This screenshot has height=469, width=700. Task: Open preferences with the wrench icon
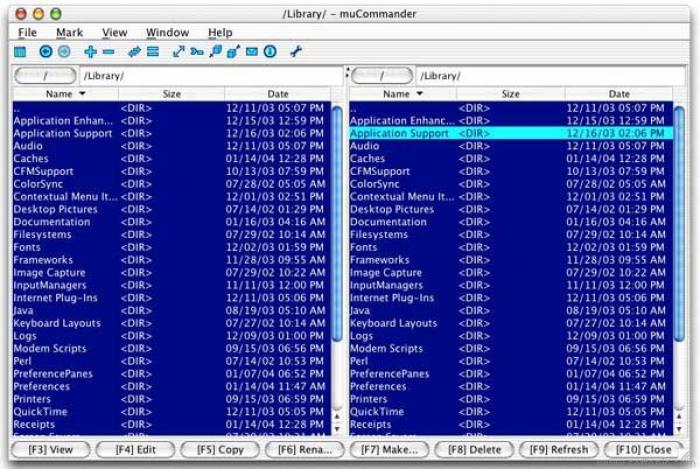296,52
